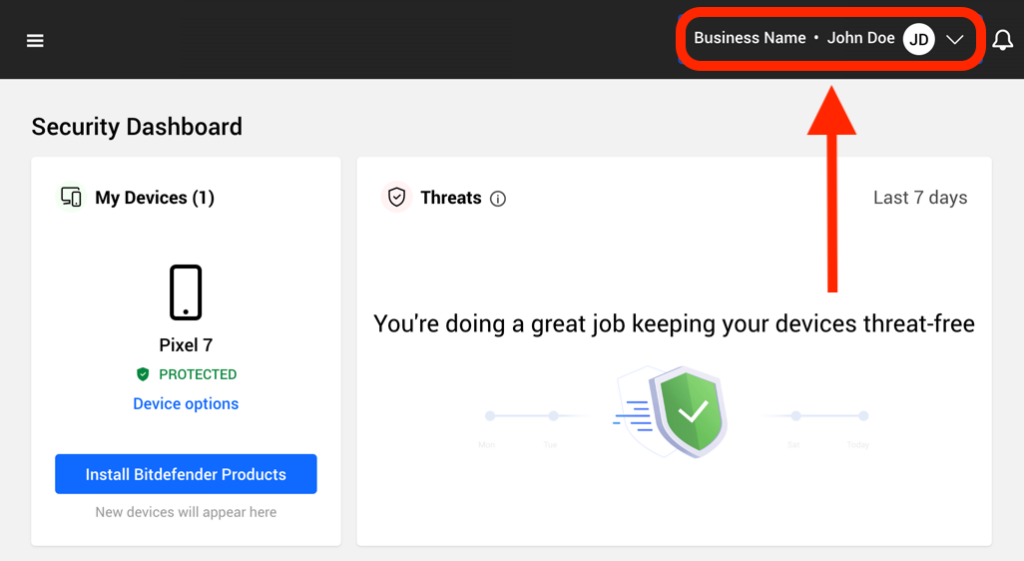Click the PROTECTED status text

point(198,374)
